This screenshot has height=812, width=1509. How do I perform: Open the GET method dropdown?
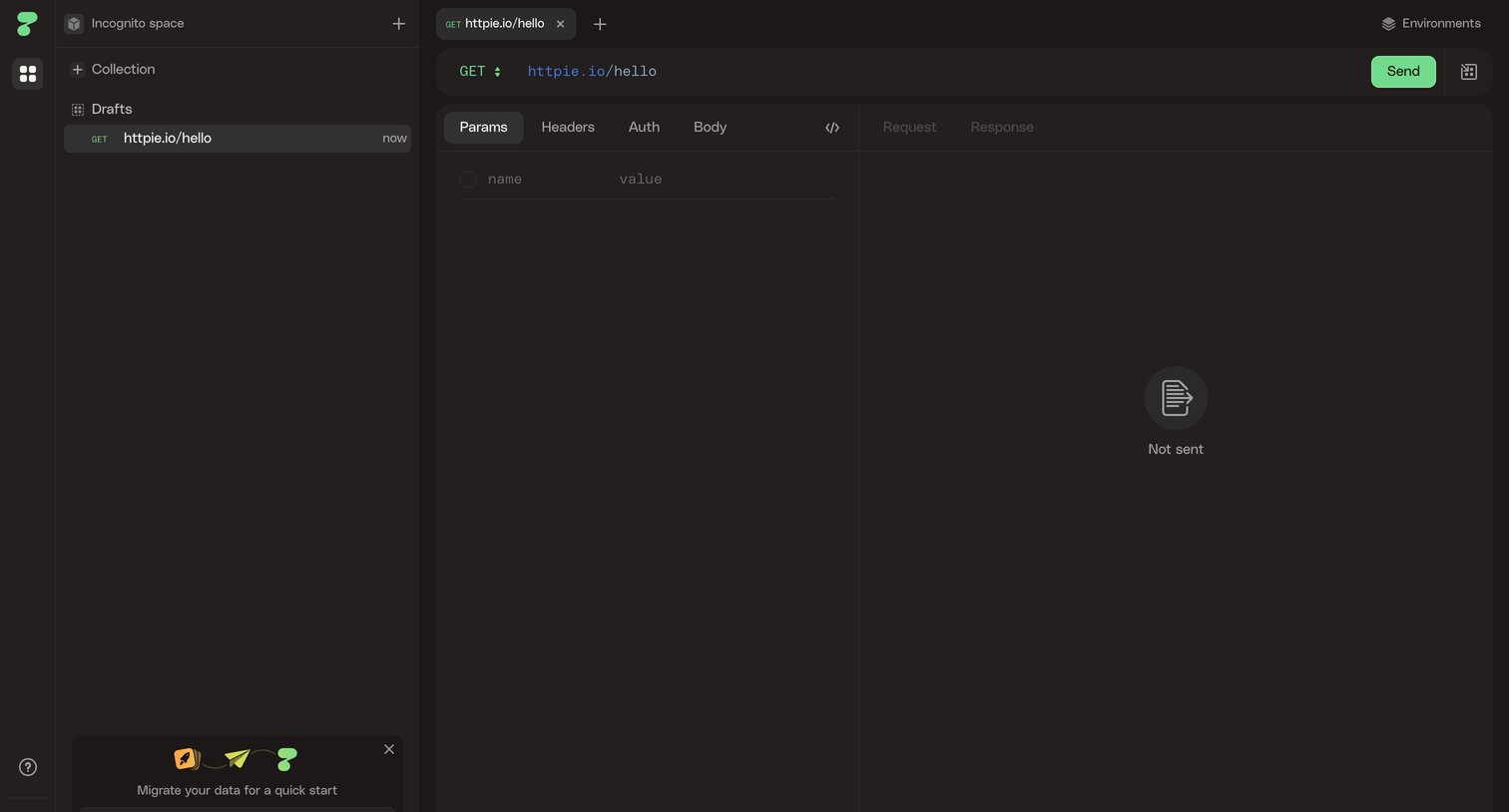[480, 72]
